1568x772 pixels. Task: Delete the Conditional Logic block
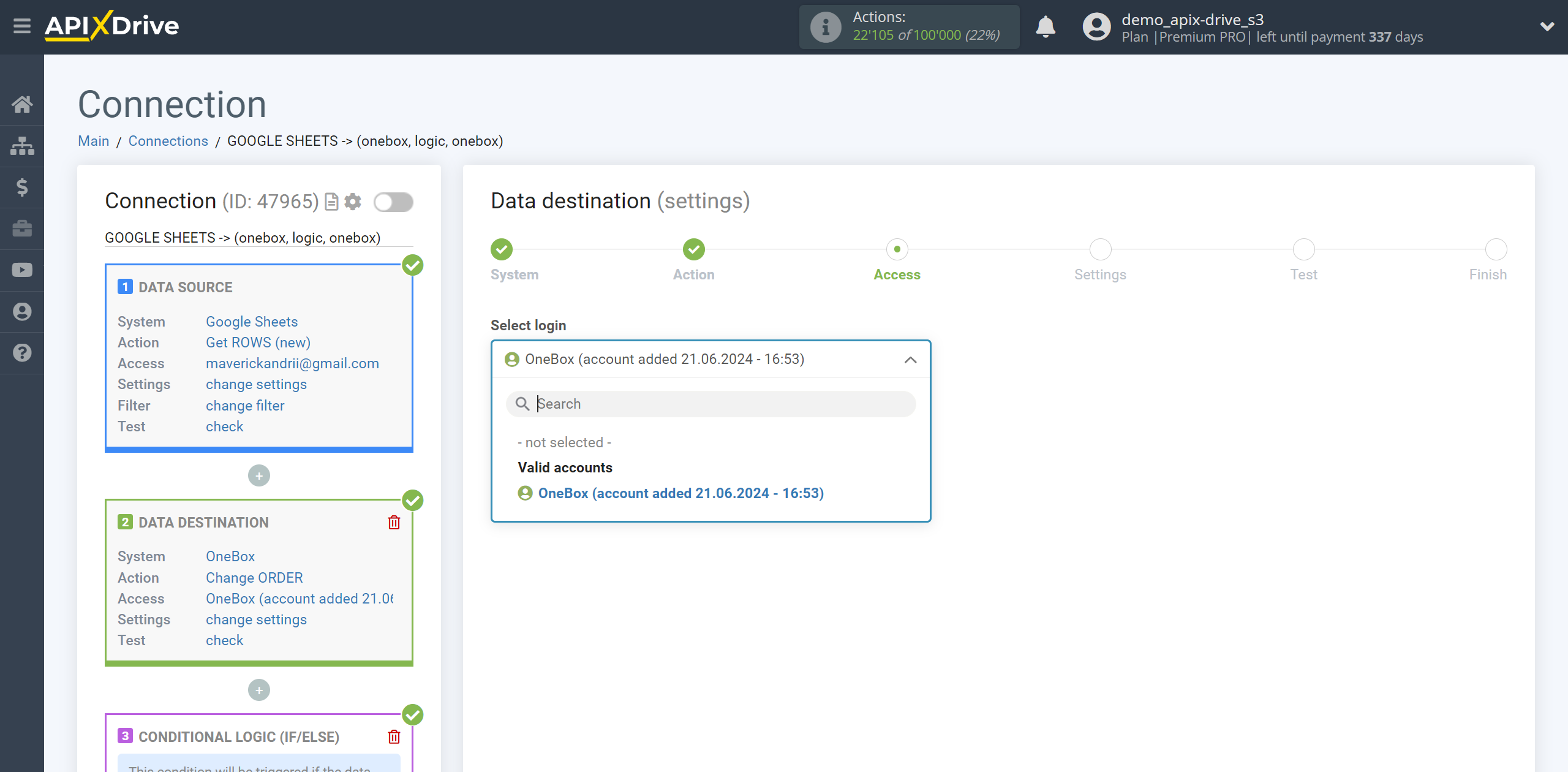[394, 737]
